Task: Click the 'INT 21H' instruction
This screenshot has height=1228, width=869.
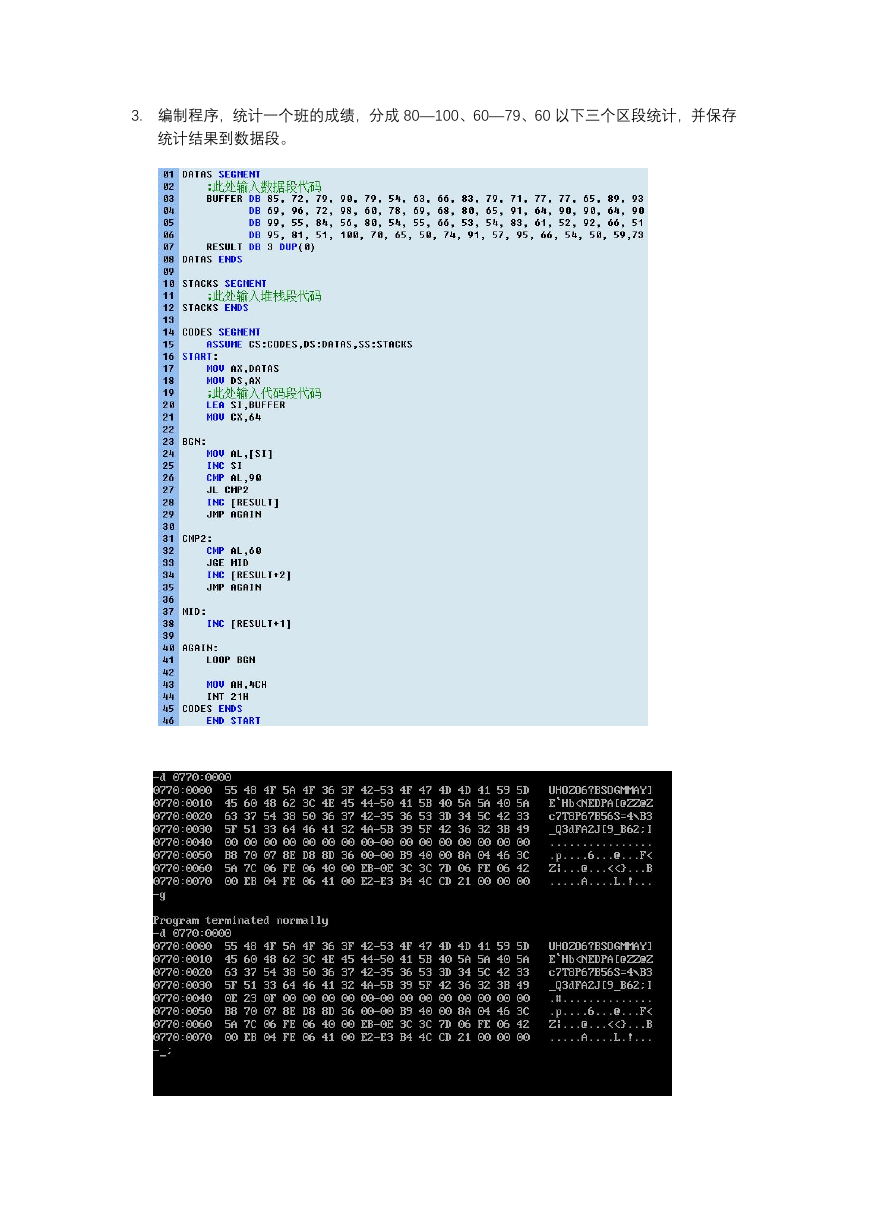Action: (x=230, y=697)
